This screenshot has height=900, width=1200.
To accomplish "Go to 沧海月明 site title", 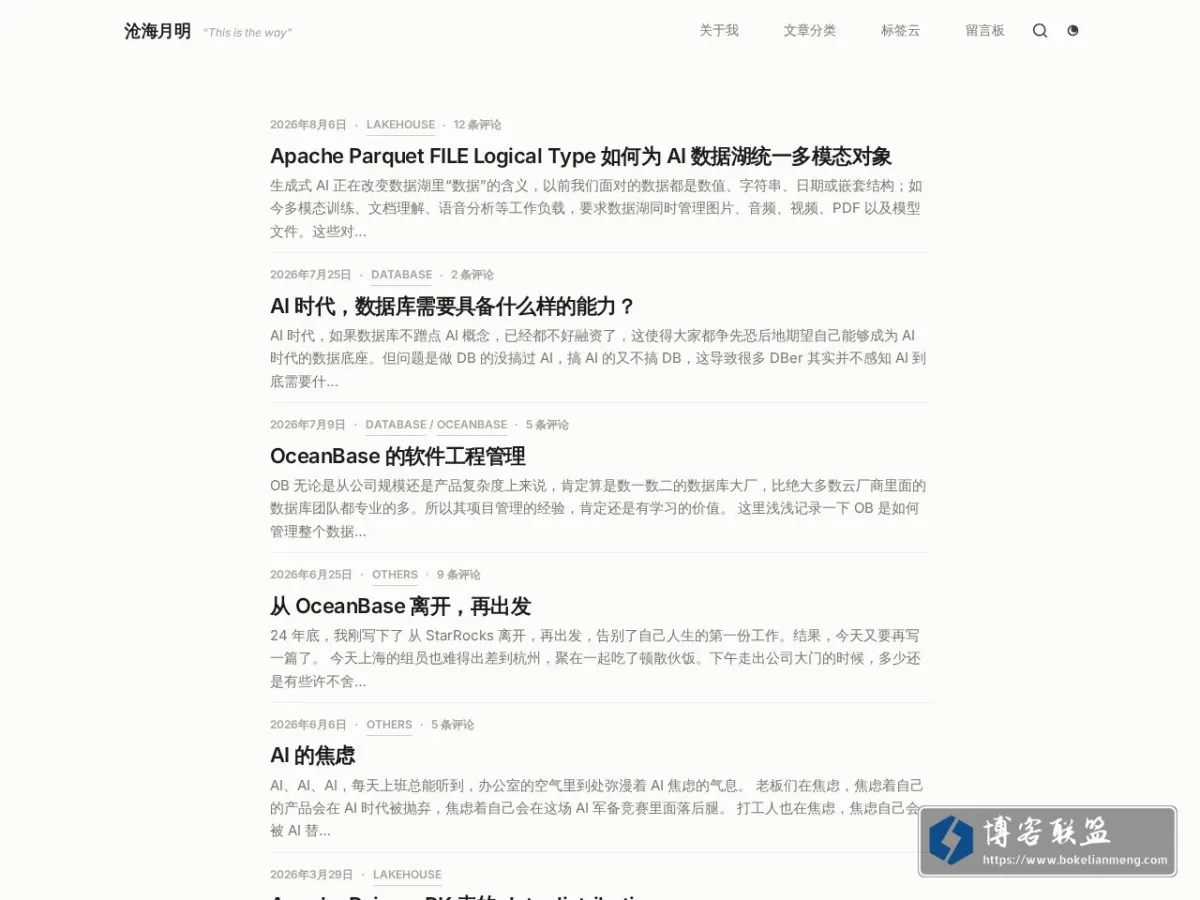I will click(157, 31).
